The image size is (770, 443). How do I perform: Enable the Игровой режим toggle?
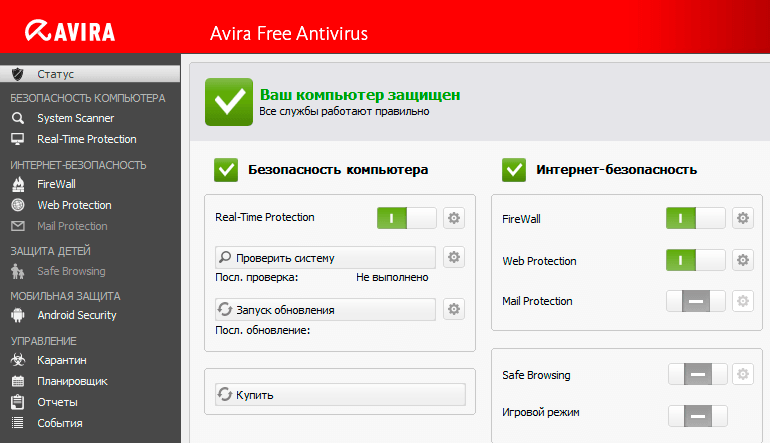[697, 415]
